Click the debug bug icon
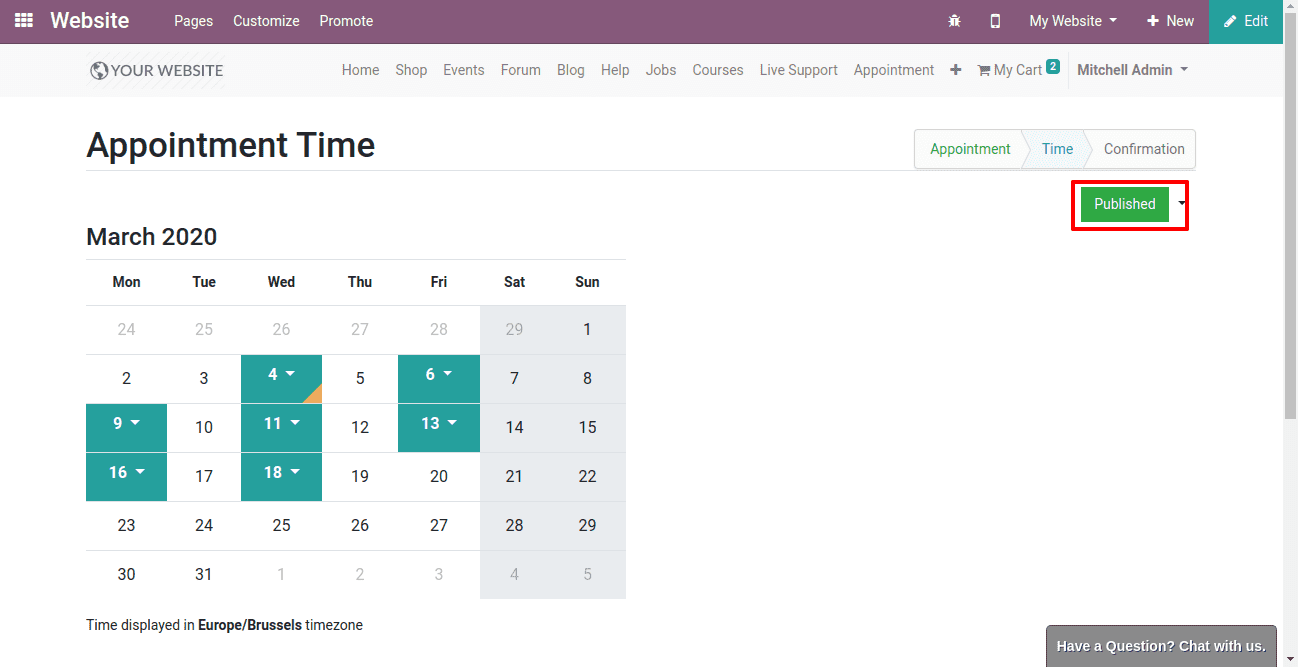1298x667 pixels. [x=954, y=21]
